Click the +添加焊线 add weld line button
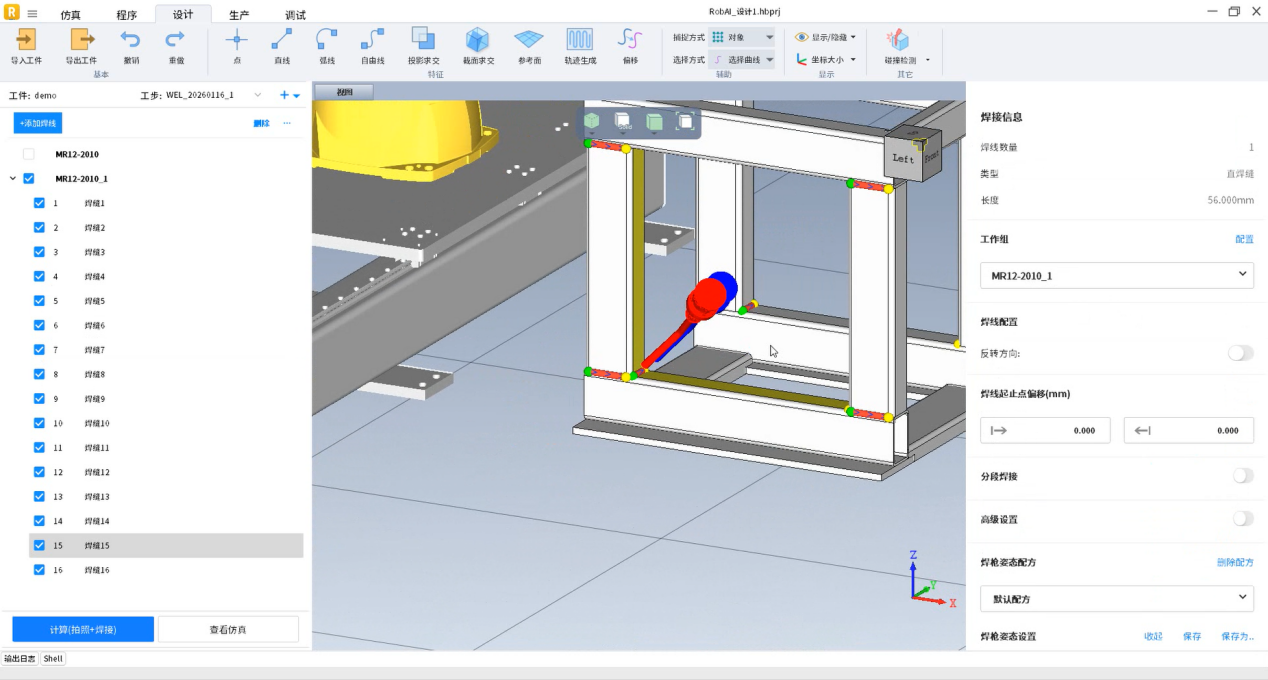This screenshot has height=680, width=1268. pos(38,123)
